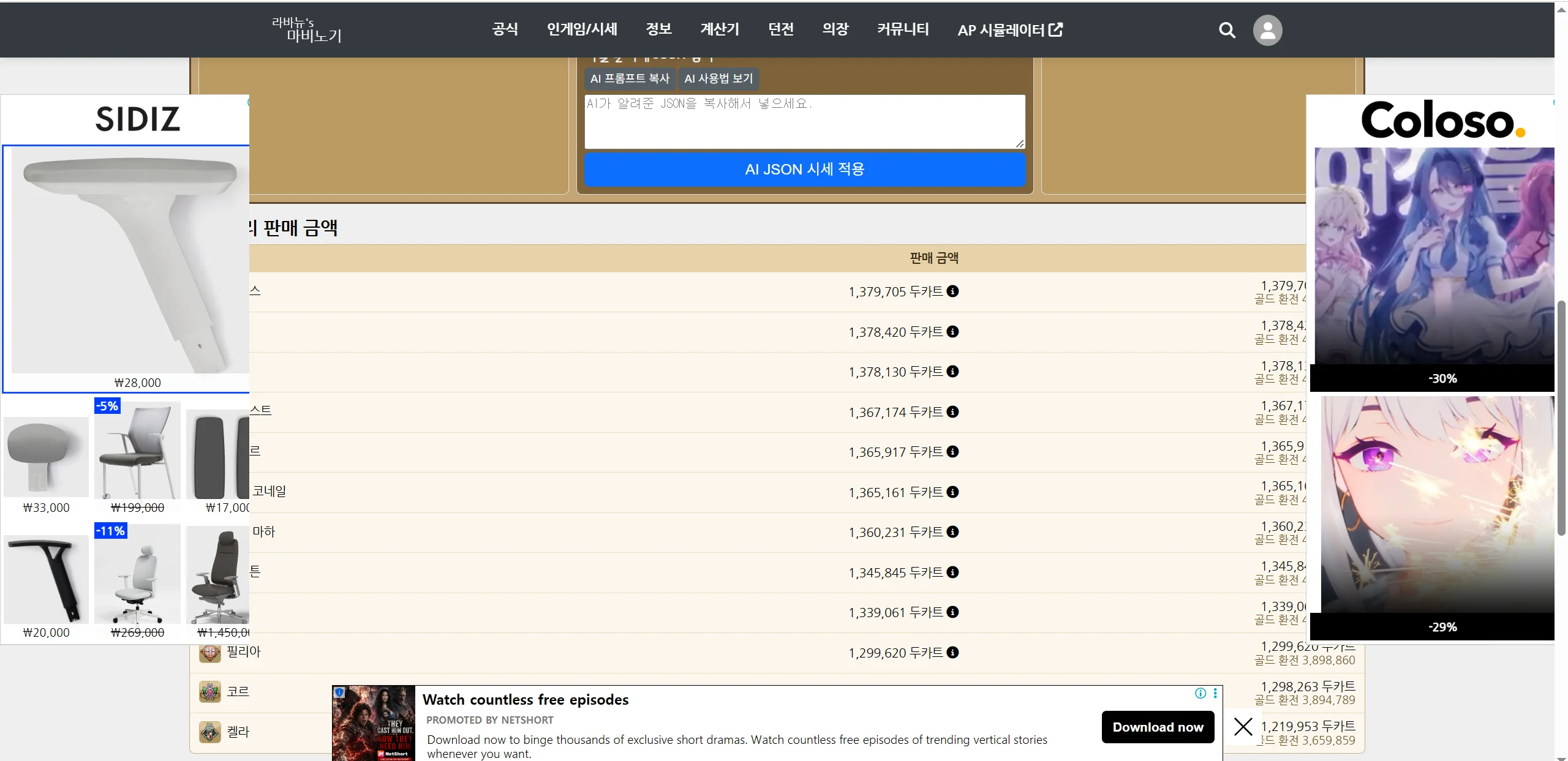Image resolution: width=1568 pixels, height=761 pixels.
Task: Open the site search magnifier icon
Action: pyautogui.click(x=1227, y=30)
